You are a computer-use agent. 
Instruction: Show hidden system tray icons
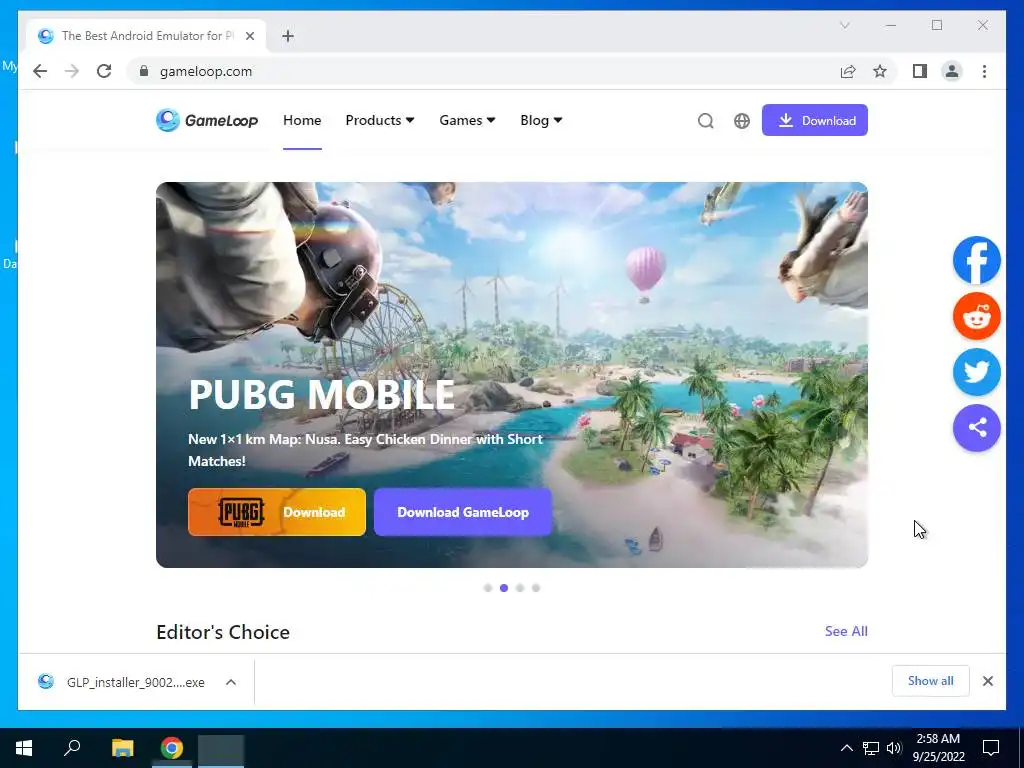coord(846,748)
